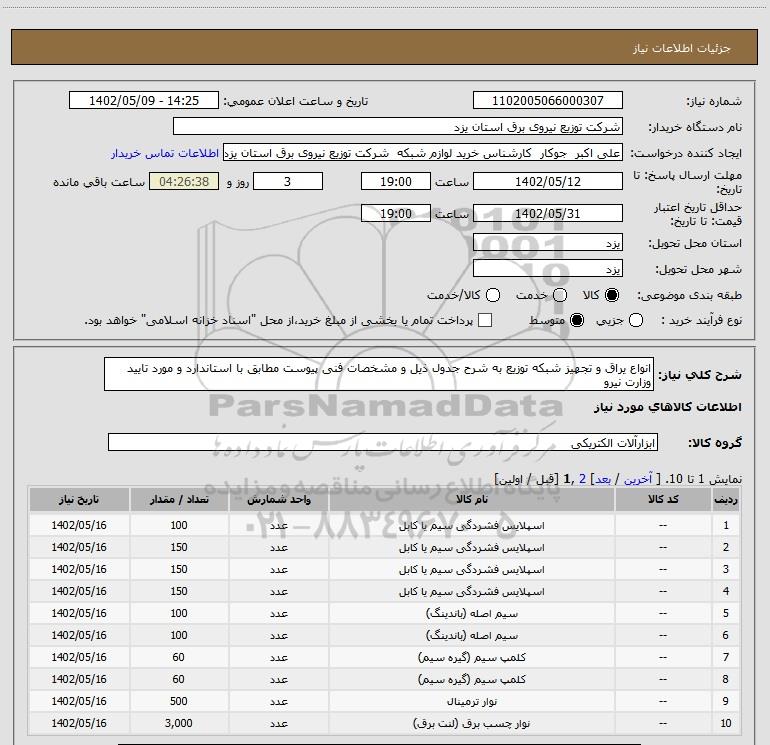Viewport: 770px width, 745px height.
Task: Choose جزیی purchase process option
Action: [x=636, y=320]
